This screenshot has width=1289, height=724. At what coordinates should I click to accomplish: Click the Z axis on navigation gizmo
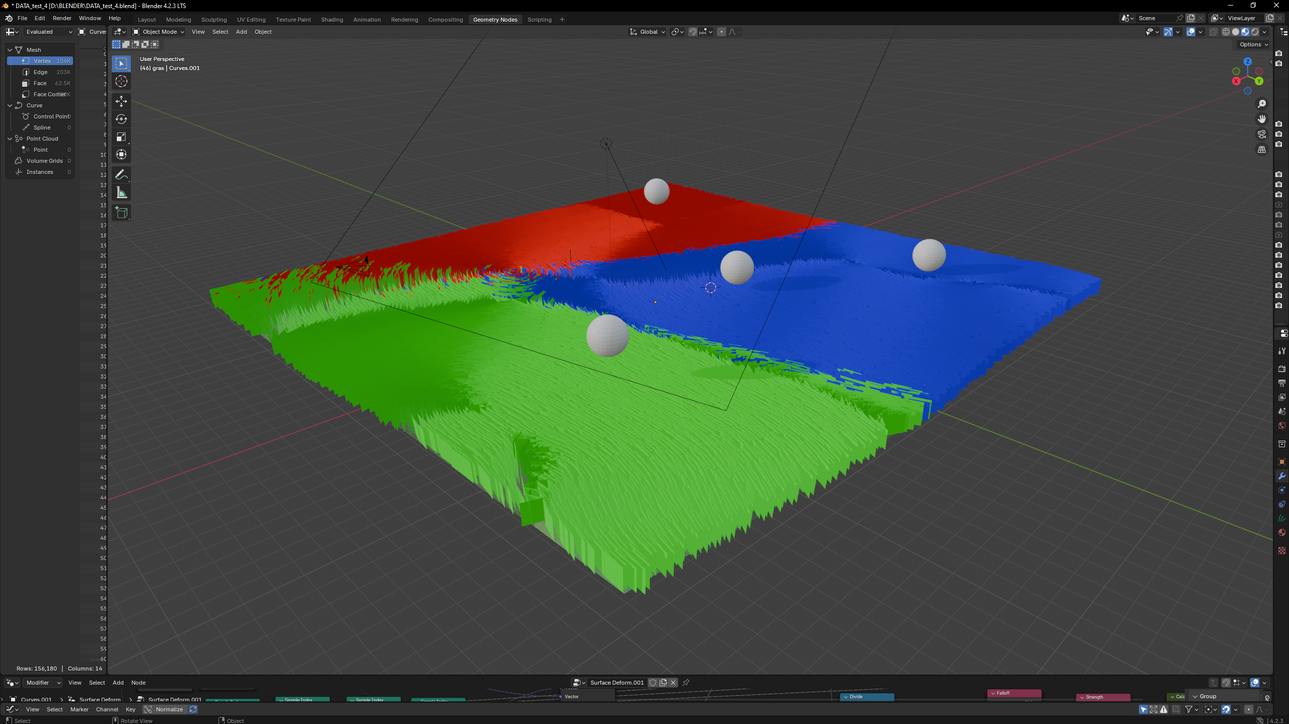(1247, 62)
